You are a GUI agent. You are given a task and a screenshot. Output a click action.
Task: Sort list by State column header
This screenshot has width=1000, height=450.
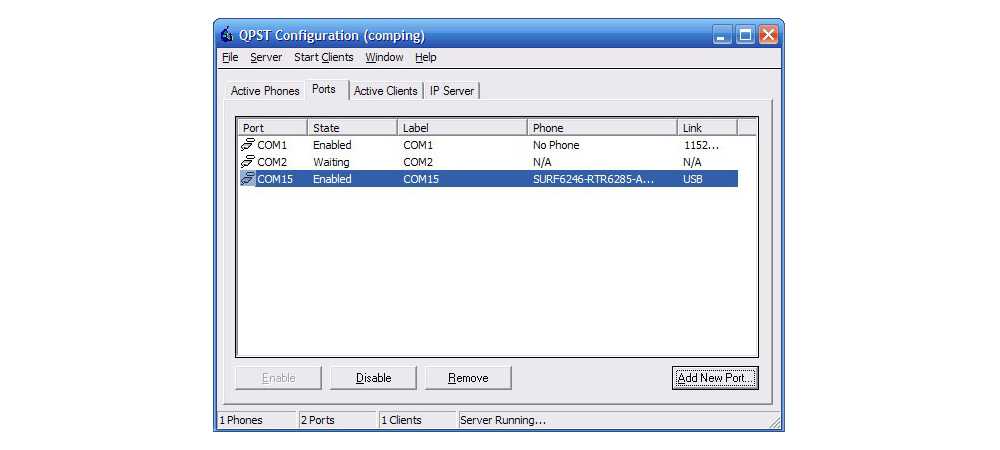coord(352,128)
